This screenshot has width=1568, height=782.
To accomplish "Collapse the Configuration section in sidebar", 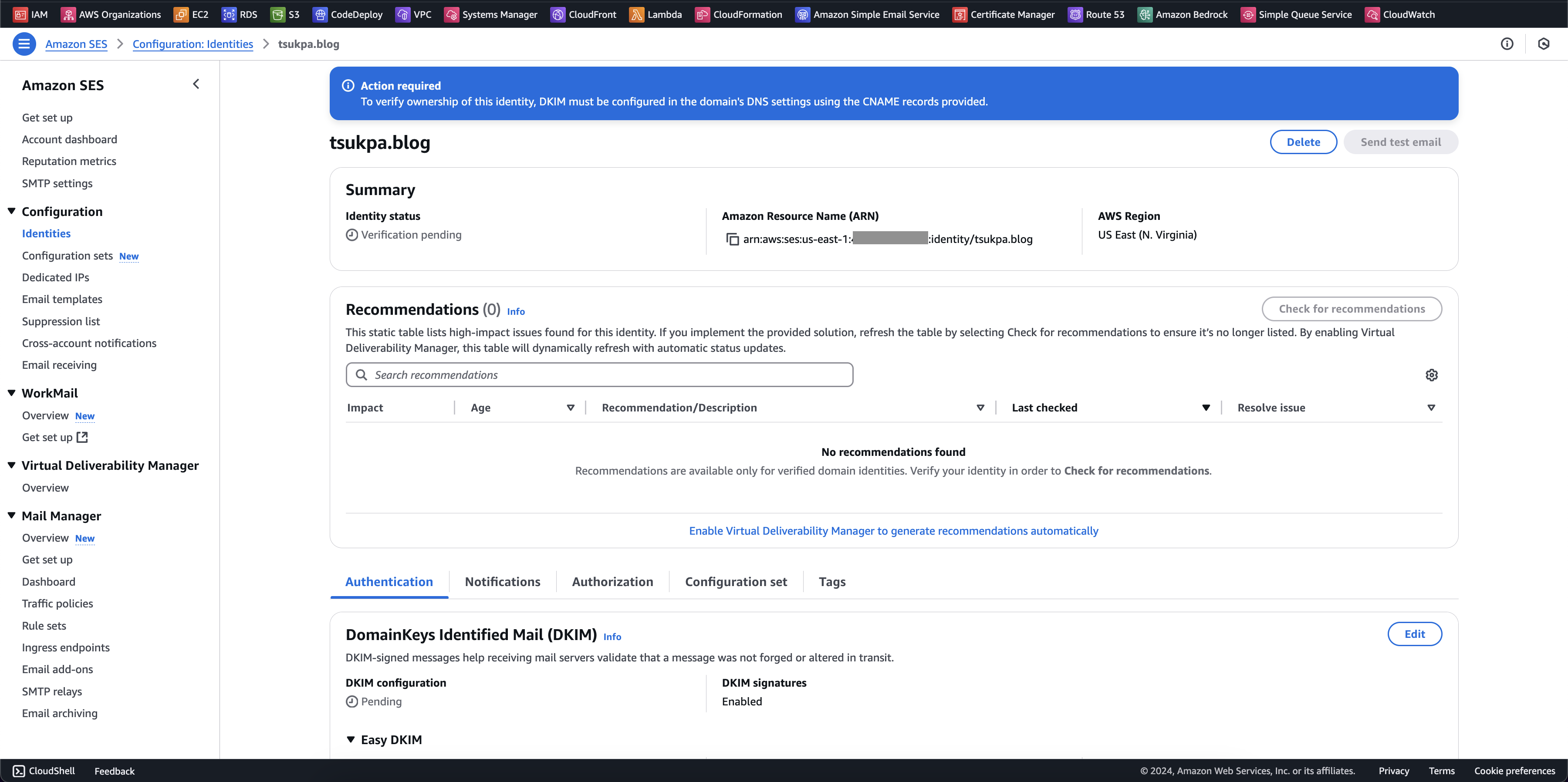I will click(x=12, y=211).
